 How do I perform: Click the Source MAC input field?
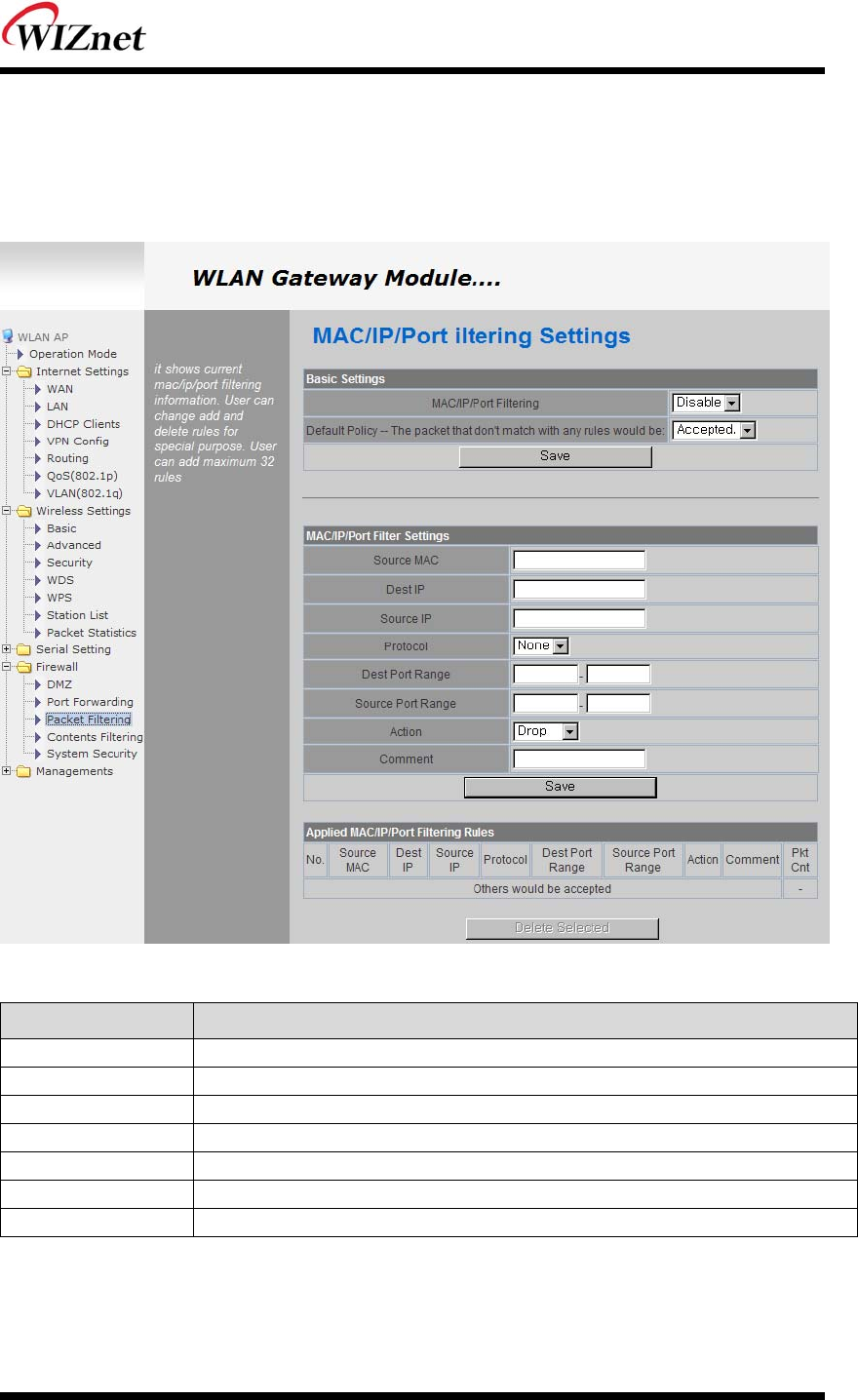click(x=579, y=560)
